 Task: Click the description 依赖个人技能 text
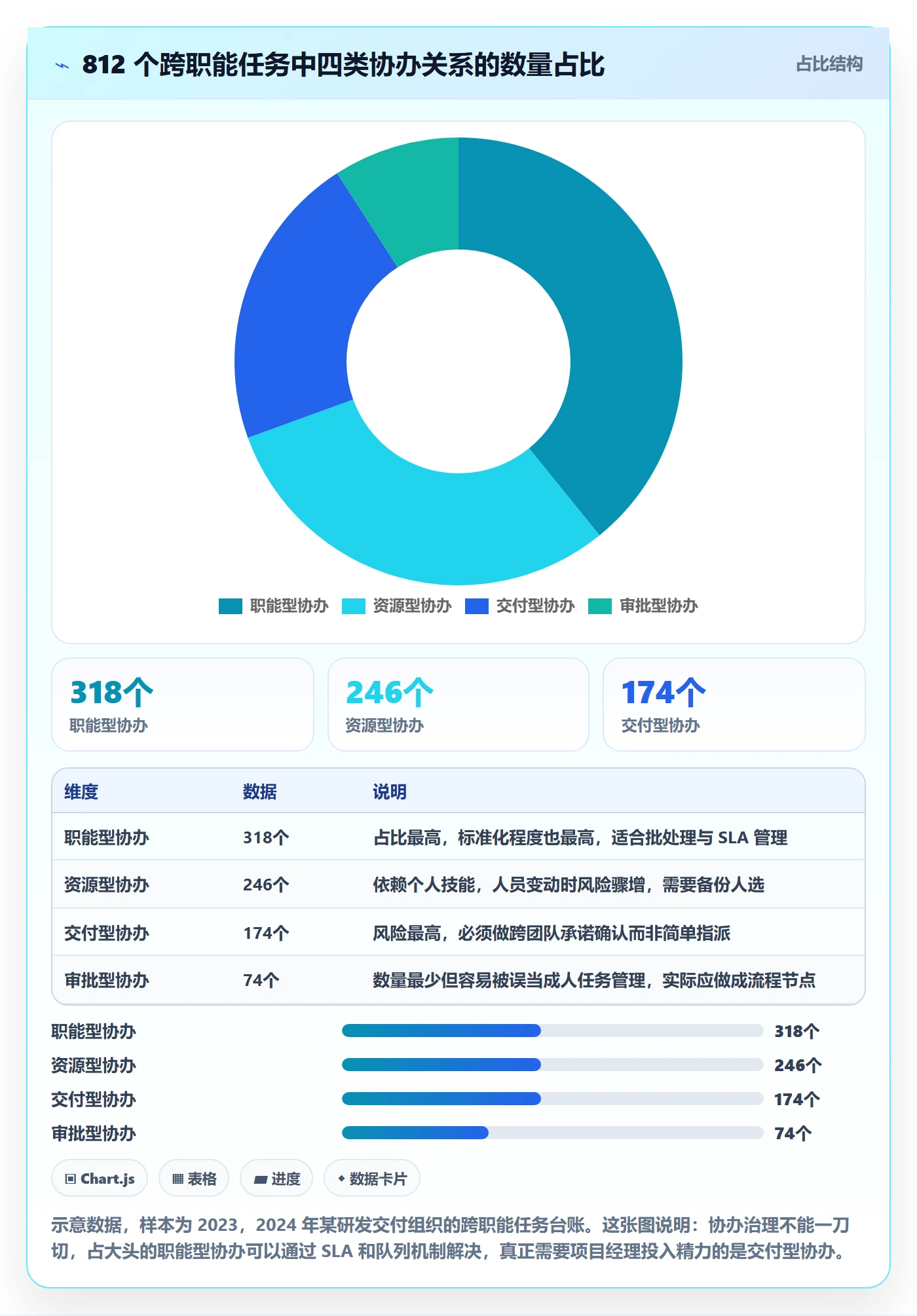569,885
